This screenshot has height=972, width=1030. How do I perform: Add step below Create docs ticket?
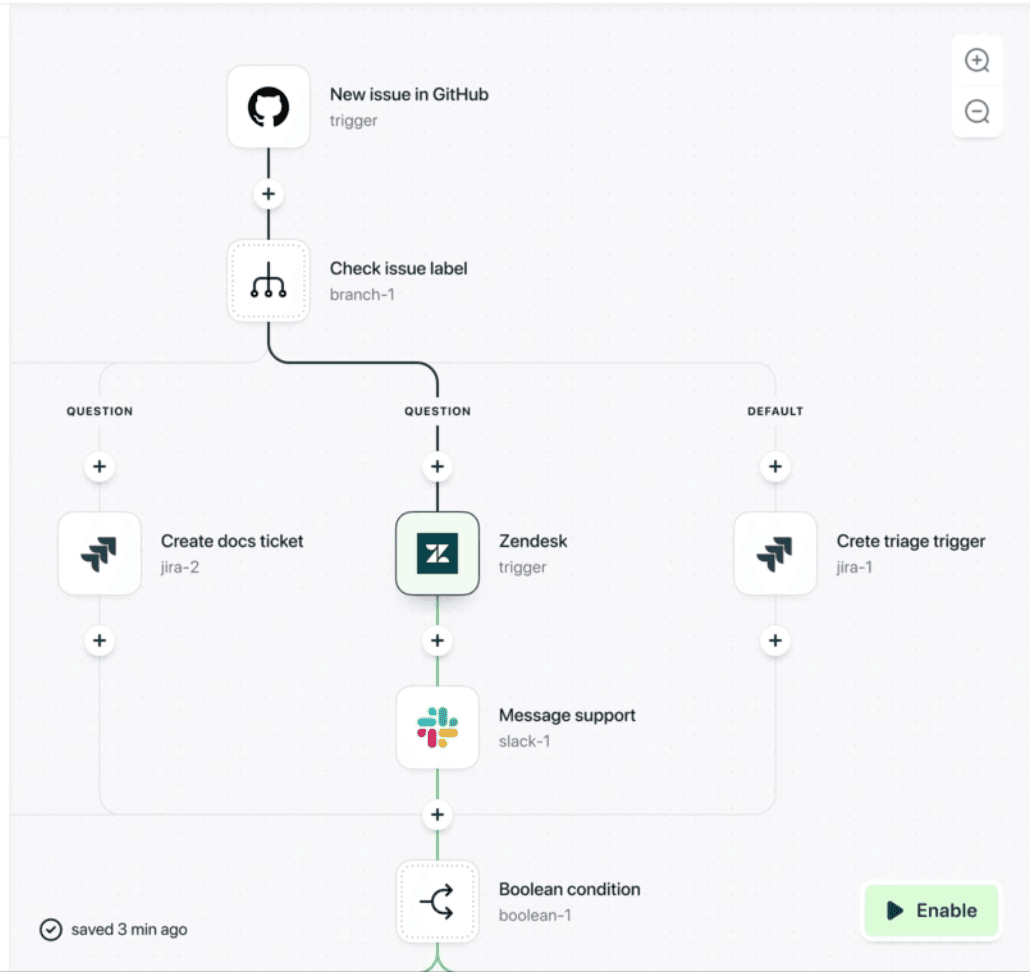tap(99, 641)
